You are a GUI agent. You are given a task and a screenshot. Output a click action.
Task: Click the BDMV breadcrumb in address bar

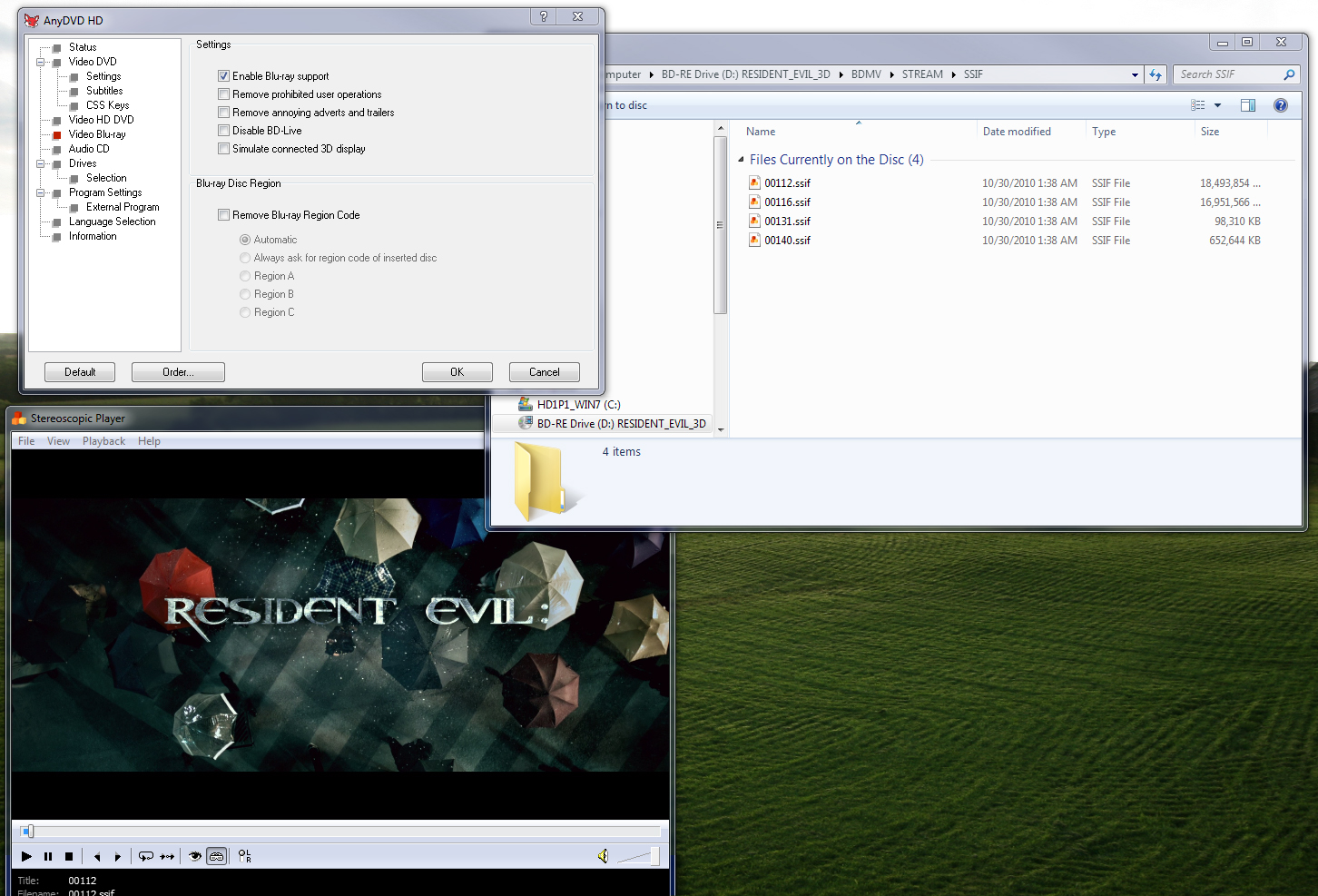pyautogui.click(x=866, y=74)
